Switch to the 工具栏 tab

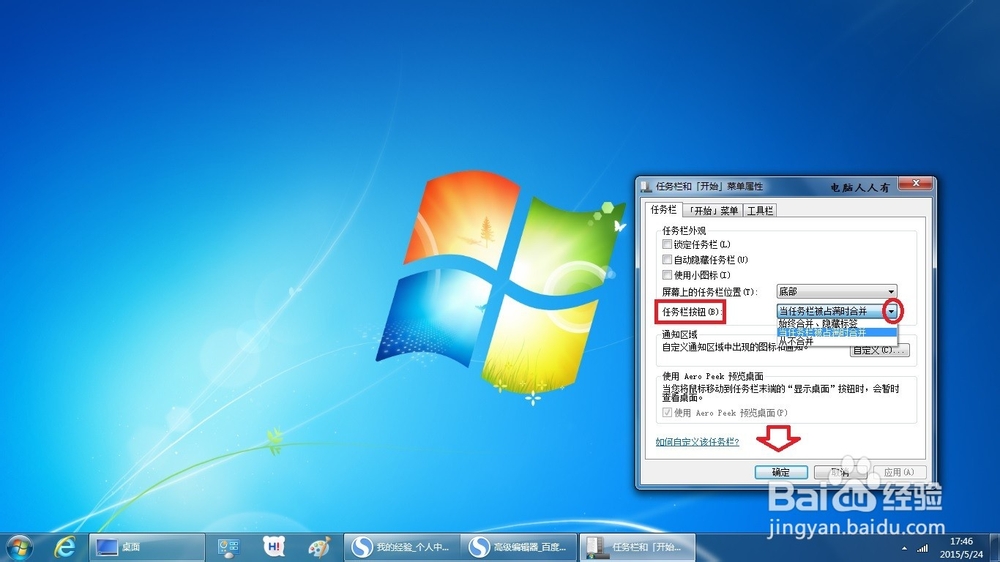(760, 211)
